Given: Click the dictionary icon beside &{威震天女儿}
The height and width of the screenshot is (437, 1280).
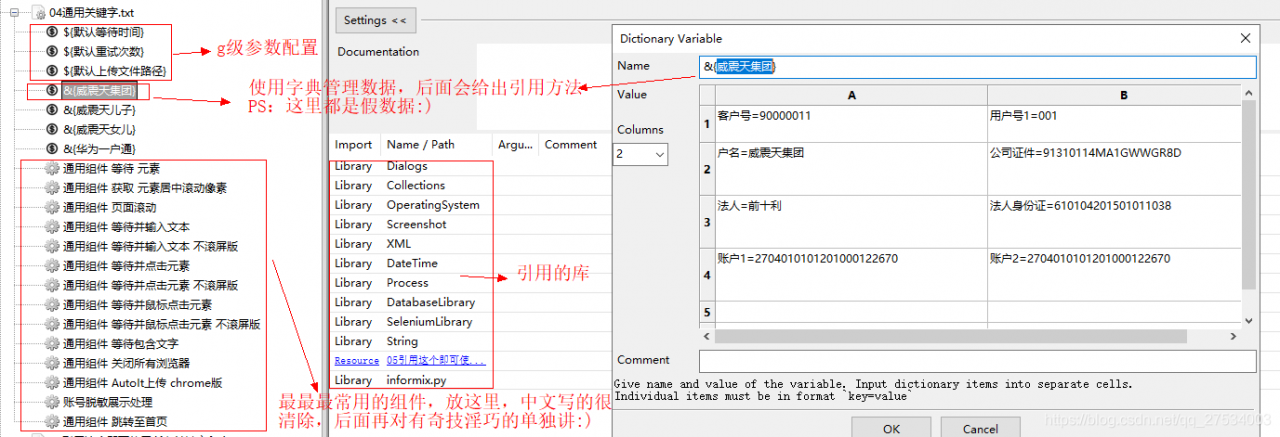Looking at the screenshot, I should (x=51, y=129).
